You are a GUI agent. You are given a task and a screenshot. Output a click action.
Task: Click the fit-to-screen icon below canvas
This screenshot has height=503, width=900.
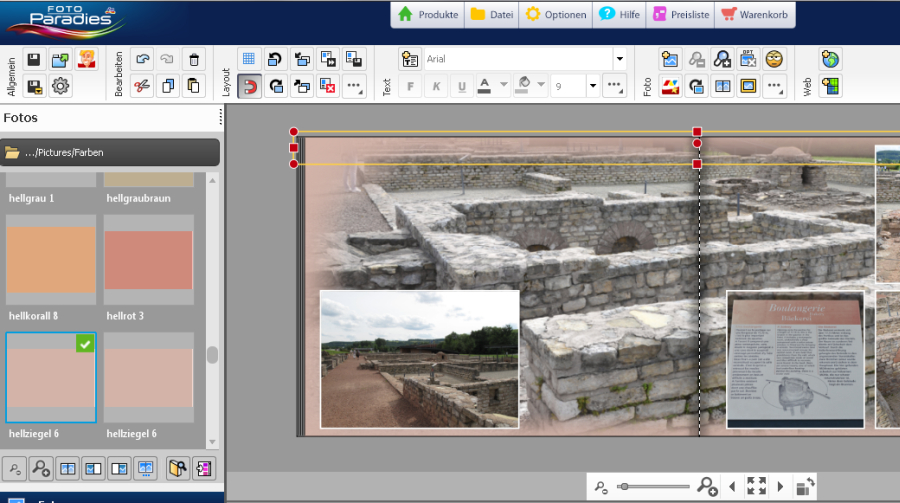pos(756,487)
